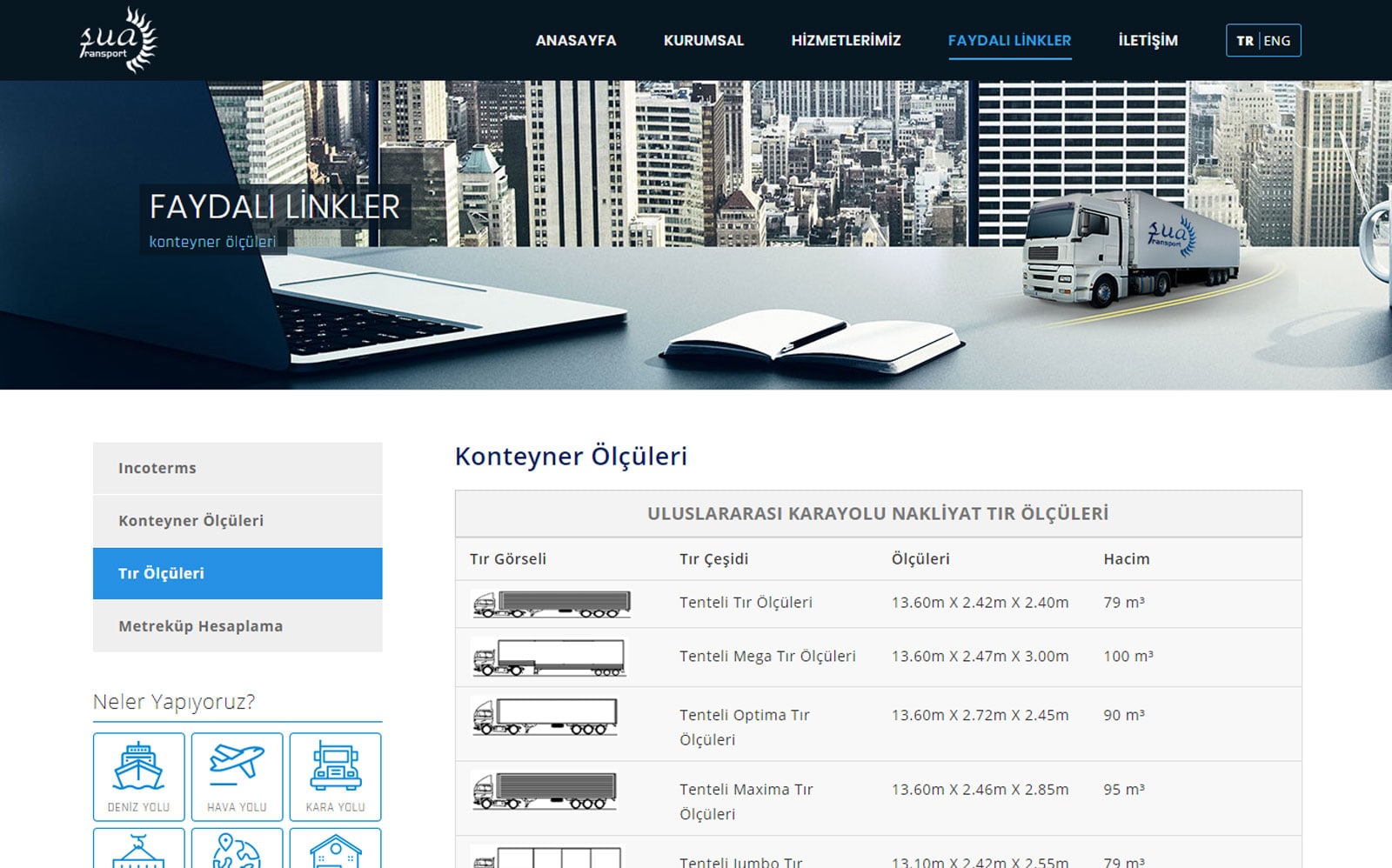Open the Faydalı Linkler dropdown
1392x868 pixels.
tap(1009, 40)
